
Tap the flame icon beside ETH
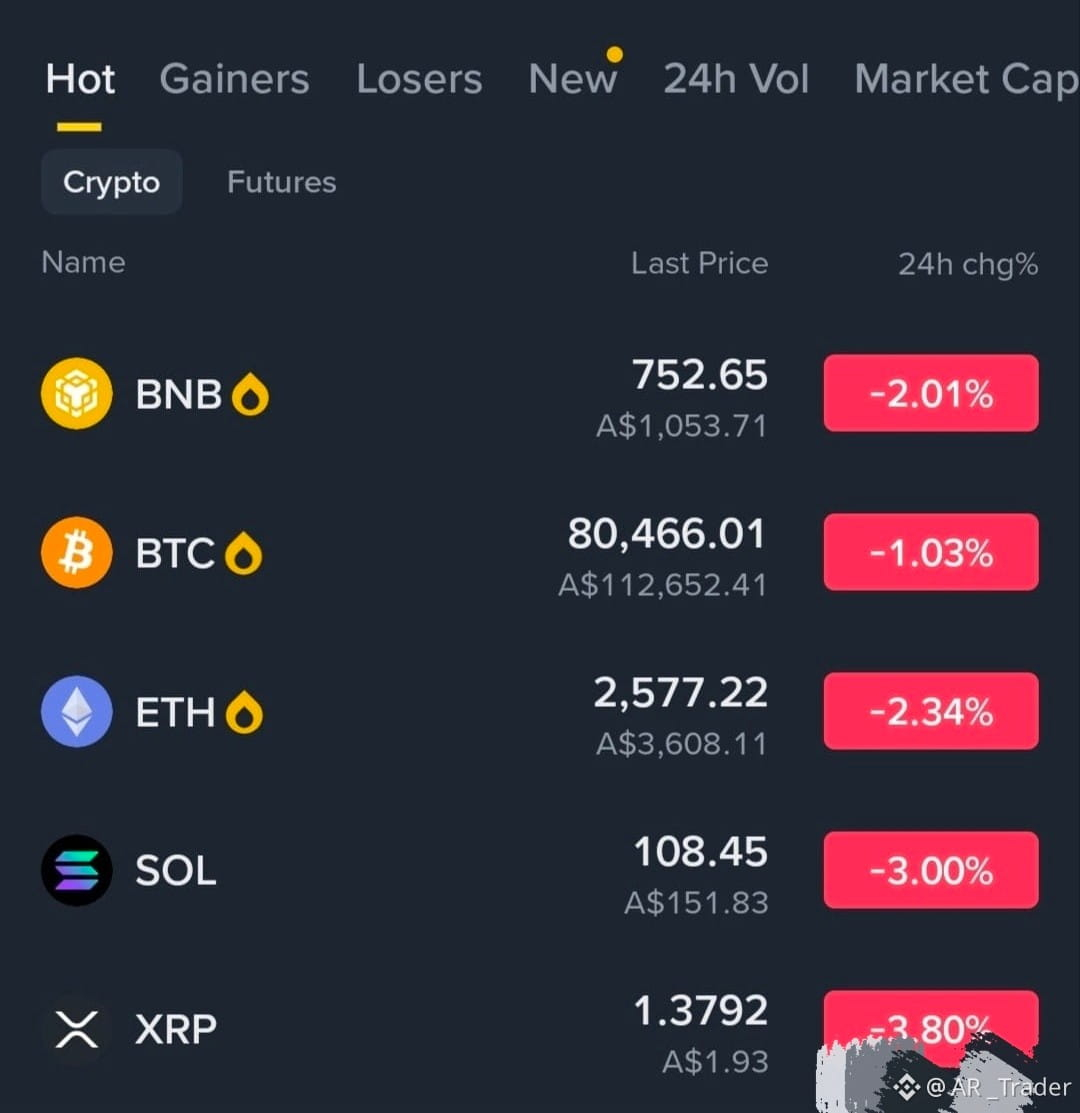244,712
